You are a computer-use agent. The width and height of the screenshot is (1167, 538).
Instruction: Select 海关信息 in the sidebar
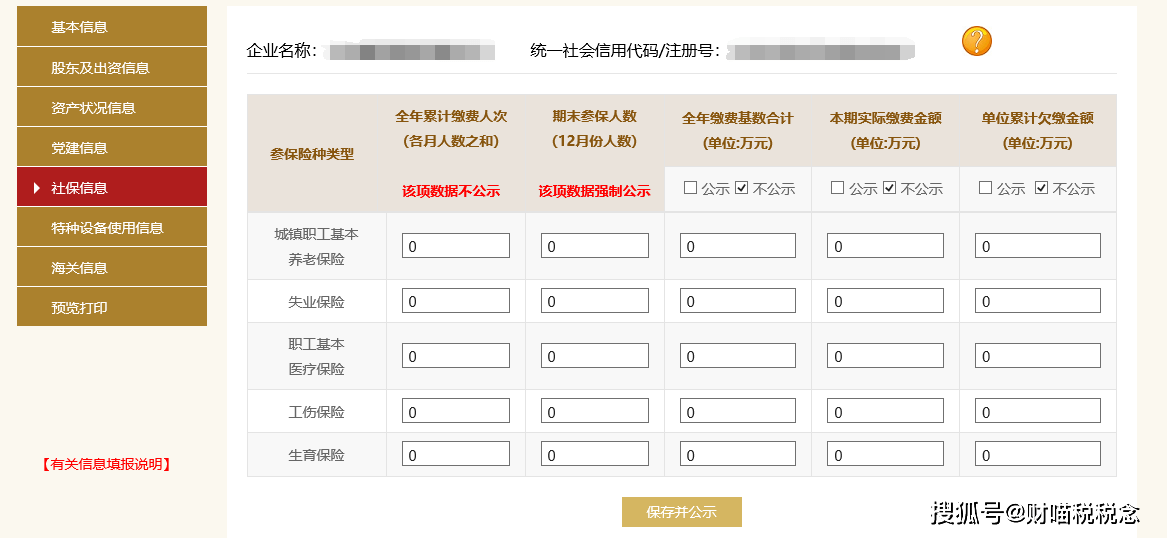point(112,267)
